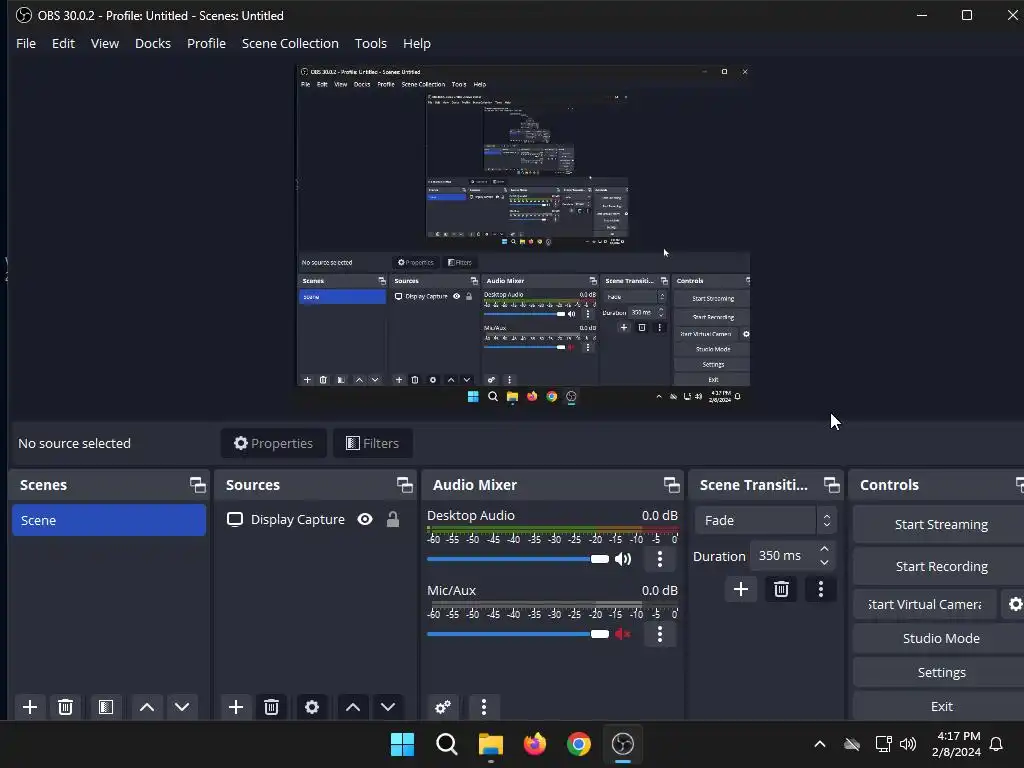
Task: Click Exit button
Action: click(940, 706)
